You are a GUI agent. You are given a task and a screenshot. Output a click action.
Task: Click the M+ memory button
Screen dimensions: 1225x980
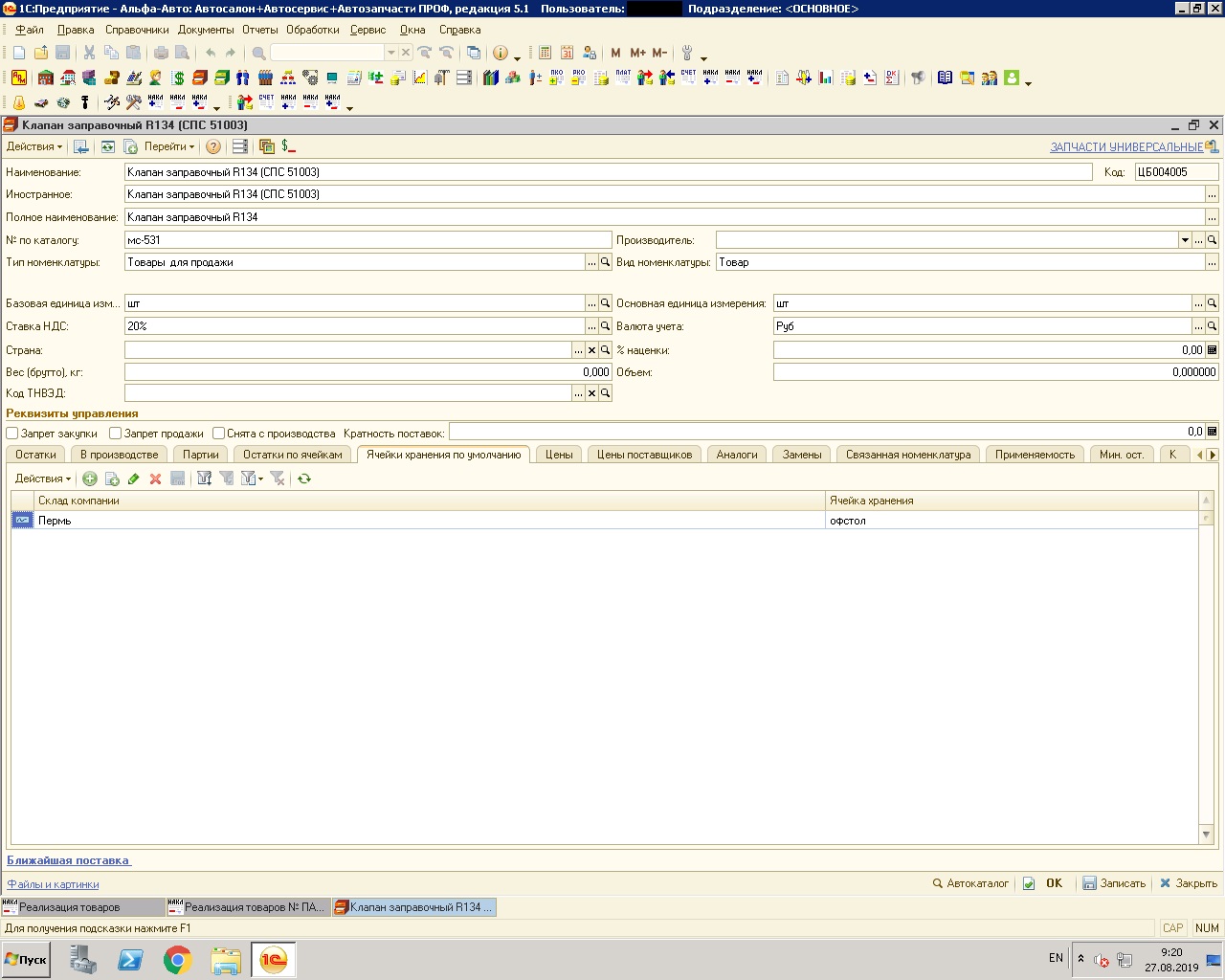637,53
